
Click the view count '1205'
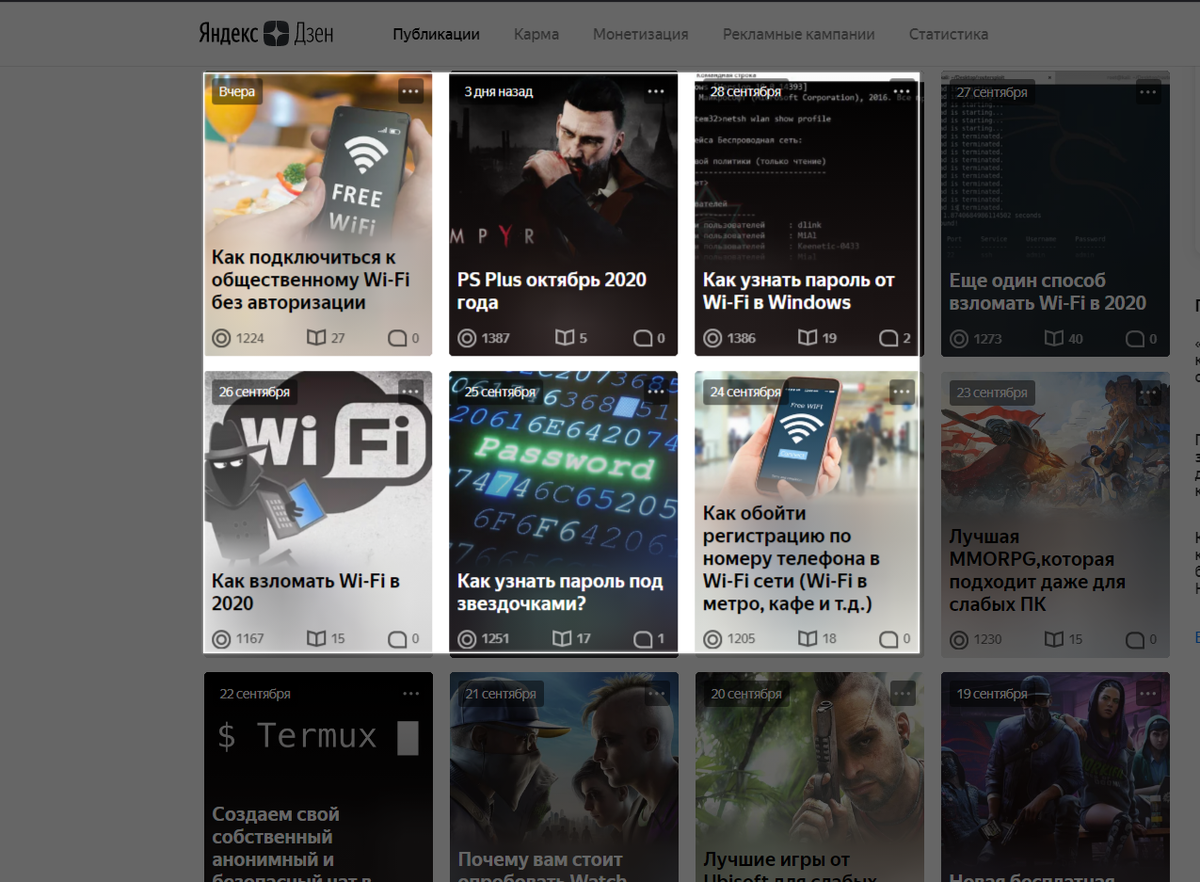tap(741, 638)
